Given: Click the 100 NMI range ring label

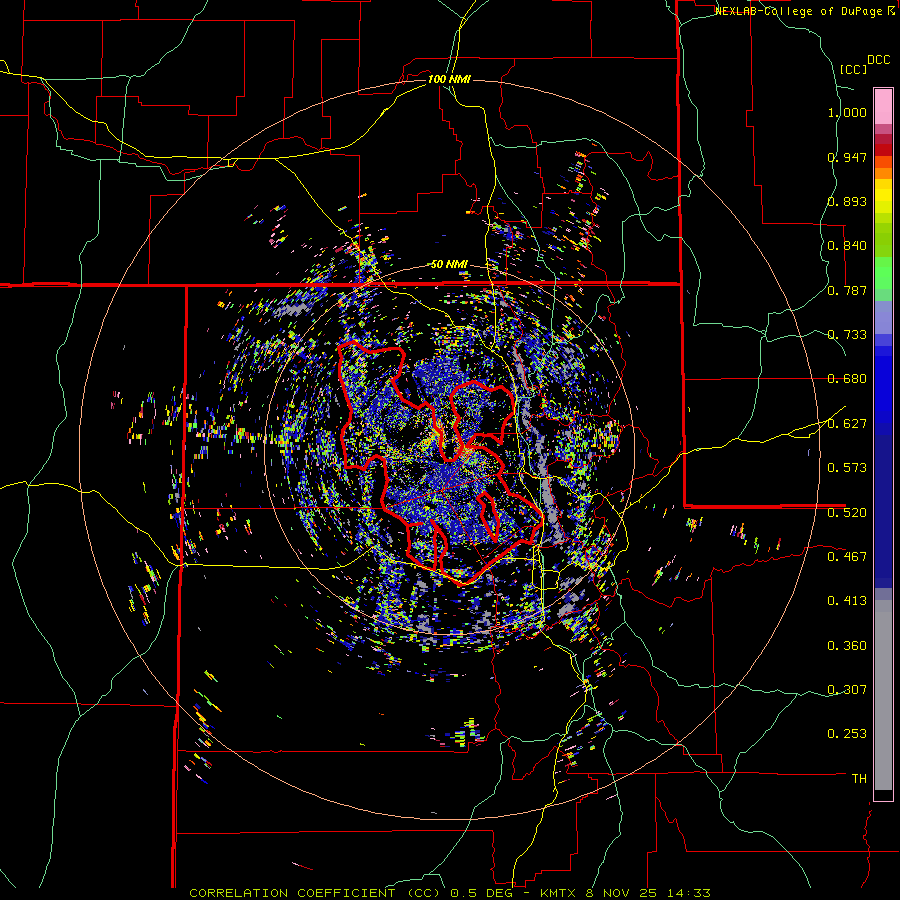Looking at the screenshot, I should pos(449,79).
